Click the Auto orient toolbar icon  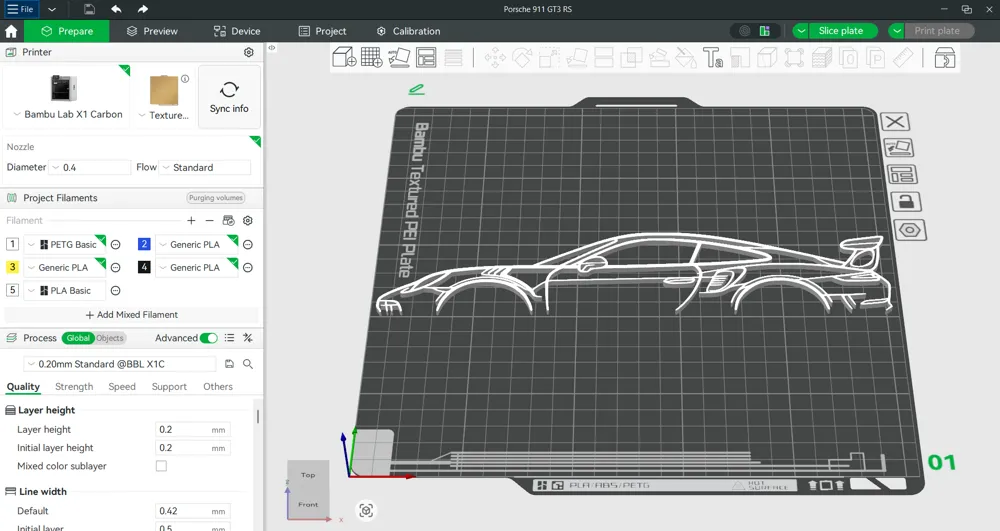[x=399, y=57]
